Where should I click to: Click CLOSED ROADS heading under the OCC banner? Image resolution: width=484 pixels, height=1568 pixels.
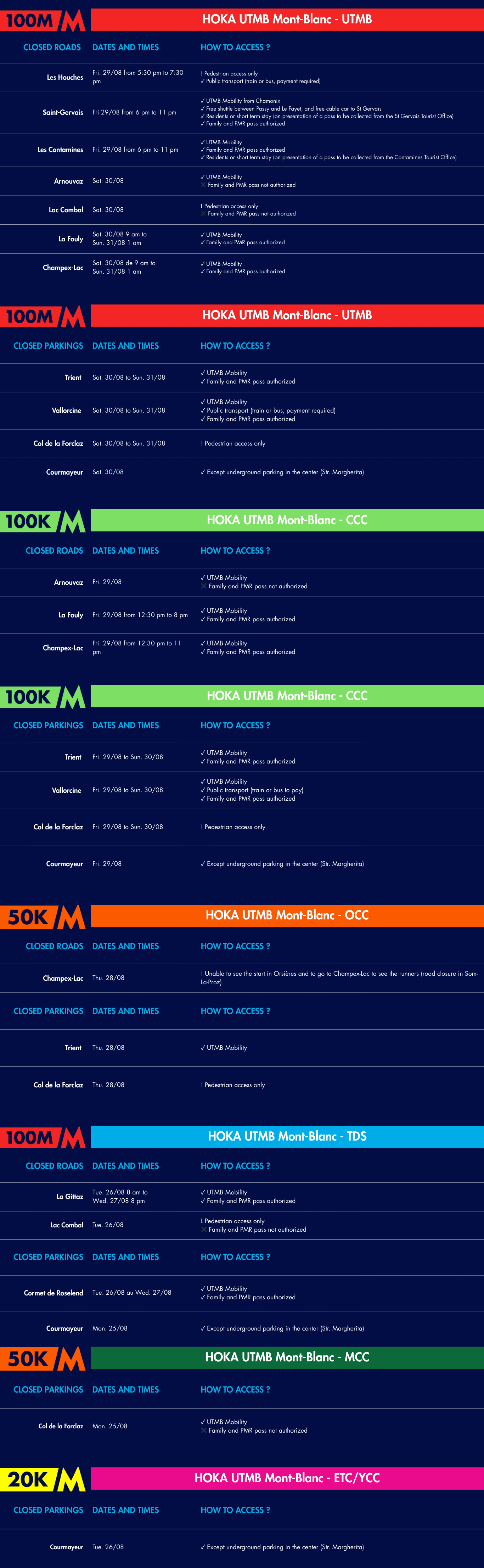coord(54,947)
